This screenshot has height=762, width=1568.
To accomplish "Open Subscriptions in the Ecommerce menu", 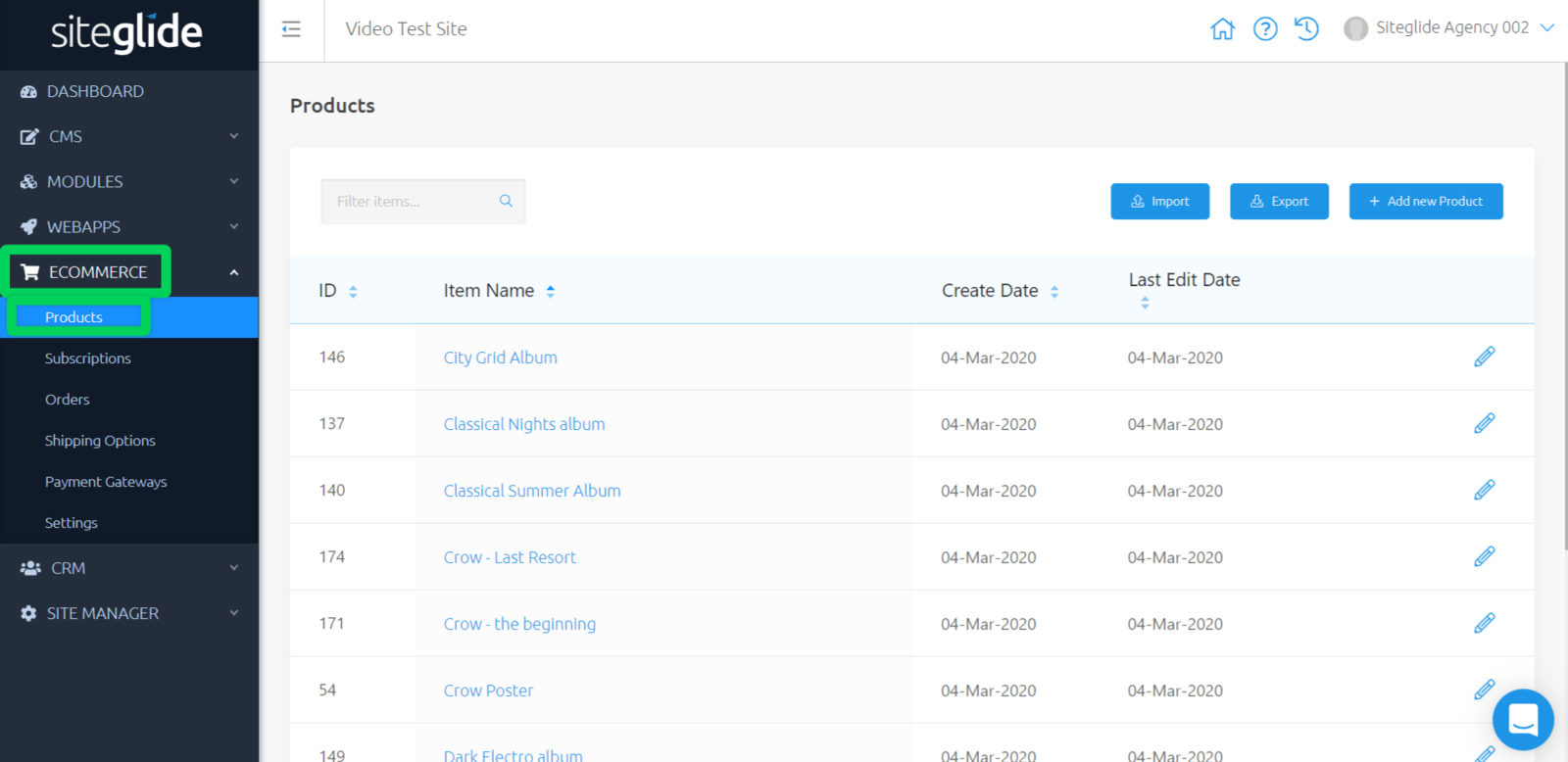I will pos(88,358).
